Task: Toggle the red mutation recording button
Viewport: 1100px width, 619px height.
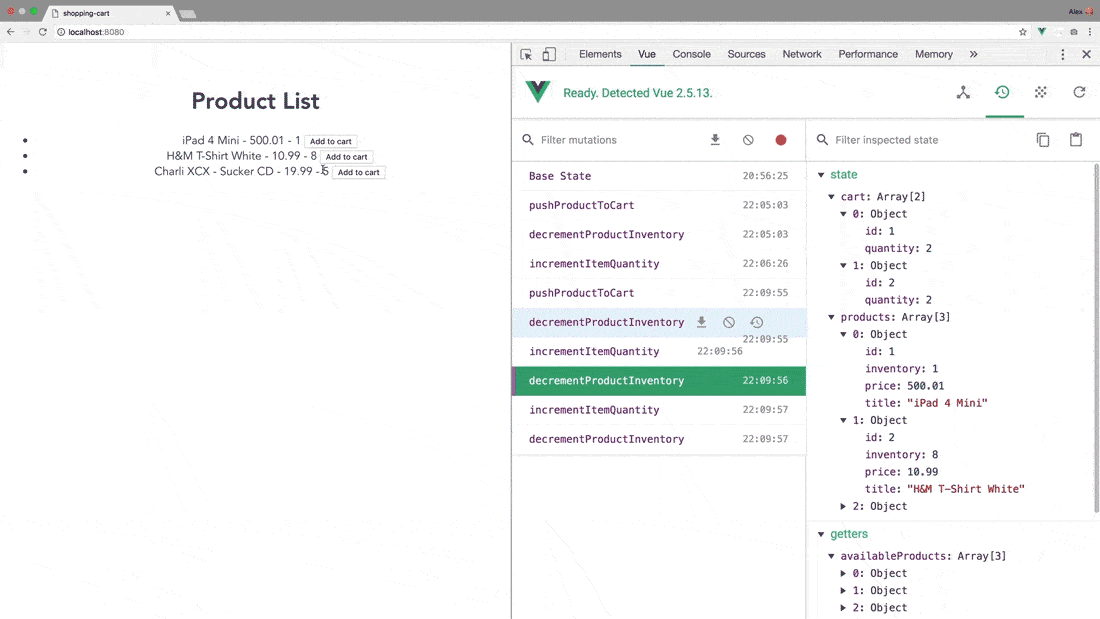Action: pyautogui.click(x=781, y=140)
